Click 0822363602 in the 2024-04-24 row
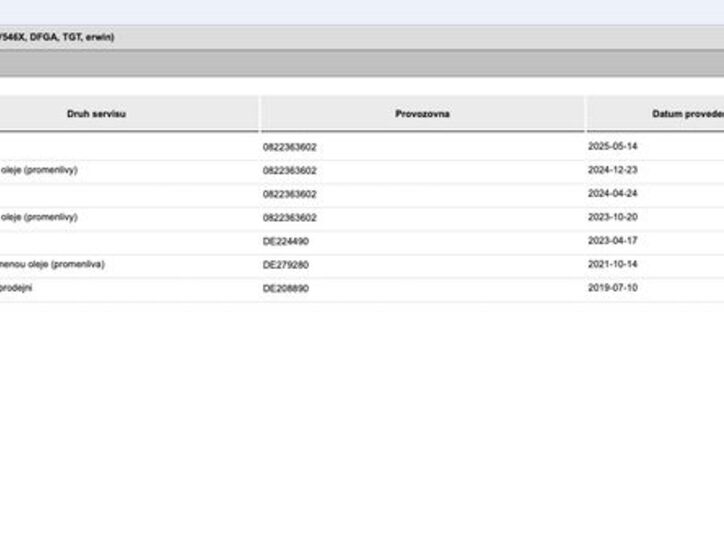This screenshot has height=560, width=724. click(290, 194)
